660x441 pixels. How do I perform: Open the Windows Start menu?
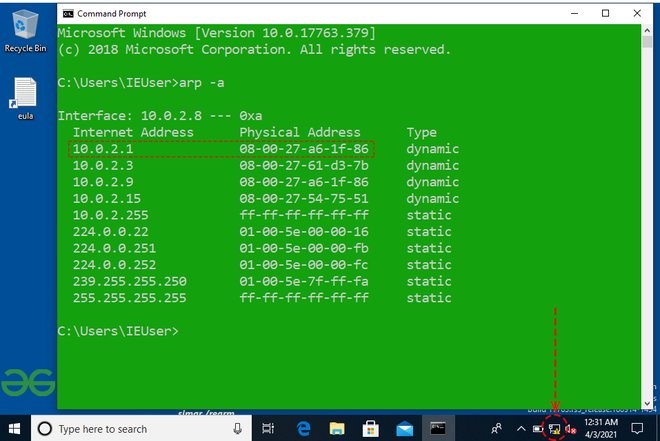[x=15, y=428]
